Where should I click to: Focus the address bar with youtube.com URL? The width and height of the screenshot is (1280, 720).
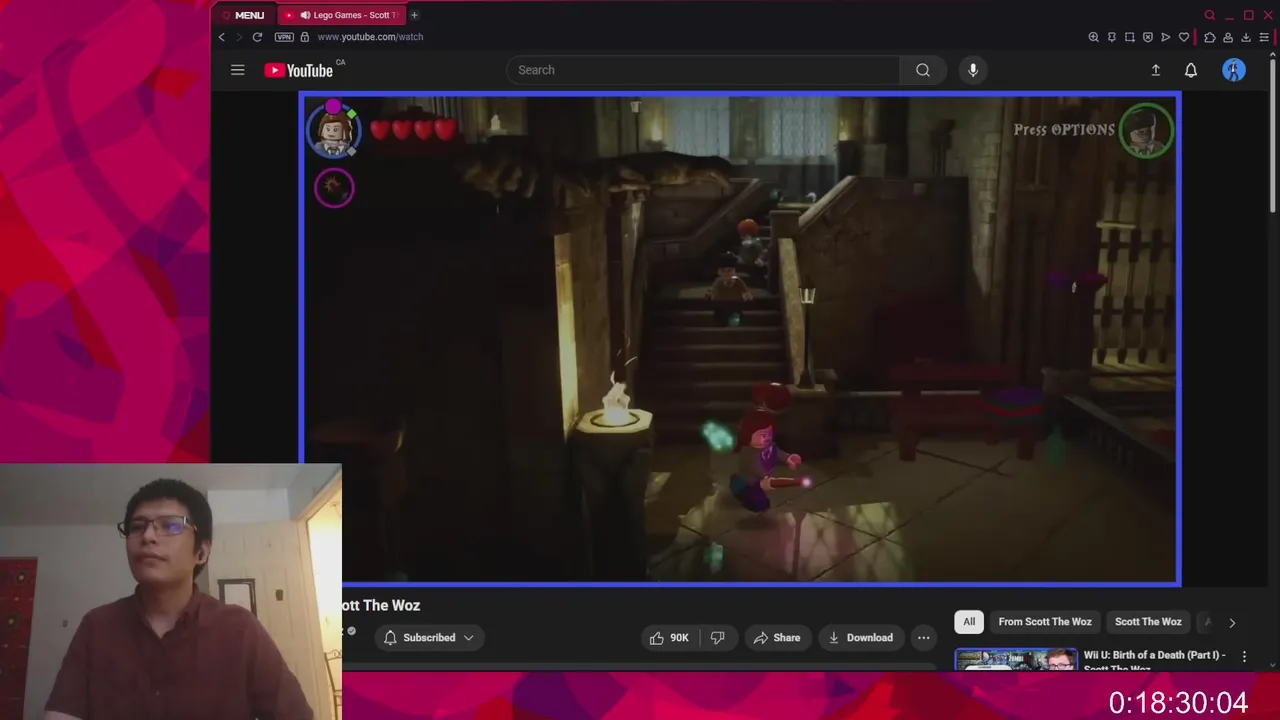pyautogui.click(x=370, y=37)
